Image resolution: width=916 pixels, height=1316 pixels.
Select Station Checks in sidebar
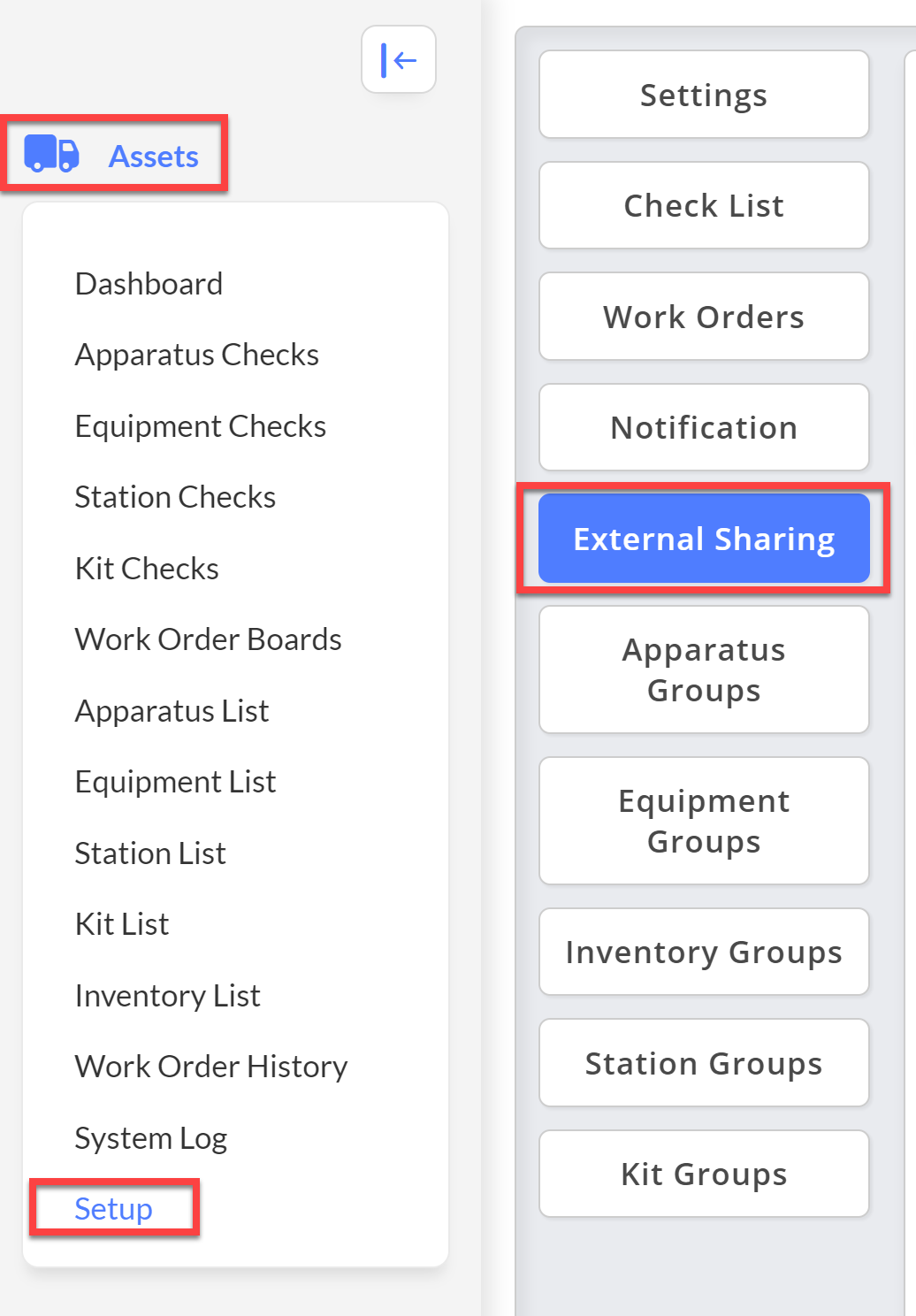(x=175, y=497)
